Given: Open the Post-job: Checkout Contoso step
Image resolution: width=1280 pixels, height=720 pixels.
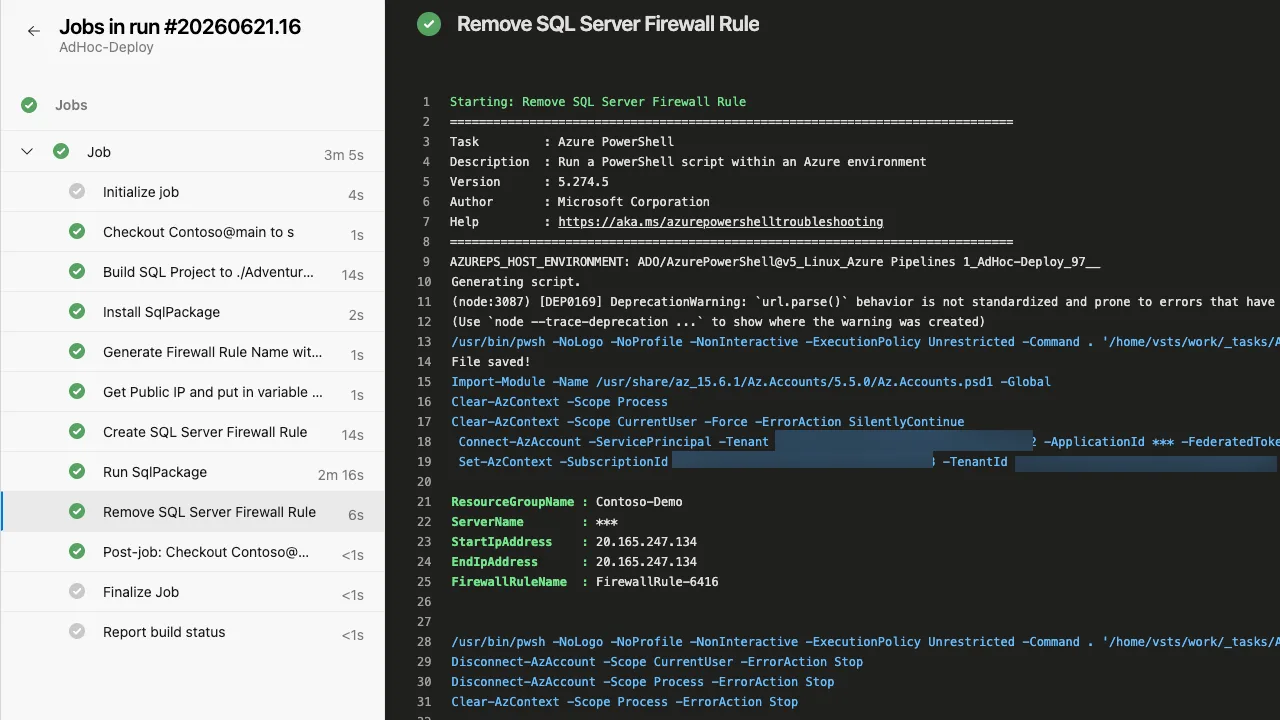Looking at the screenshot, I should tap(192, 552).
